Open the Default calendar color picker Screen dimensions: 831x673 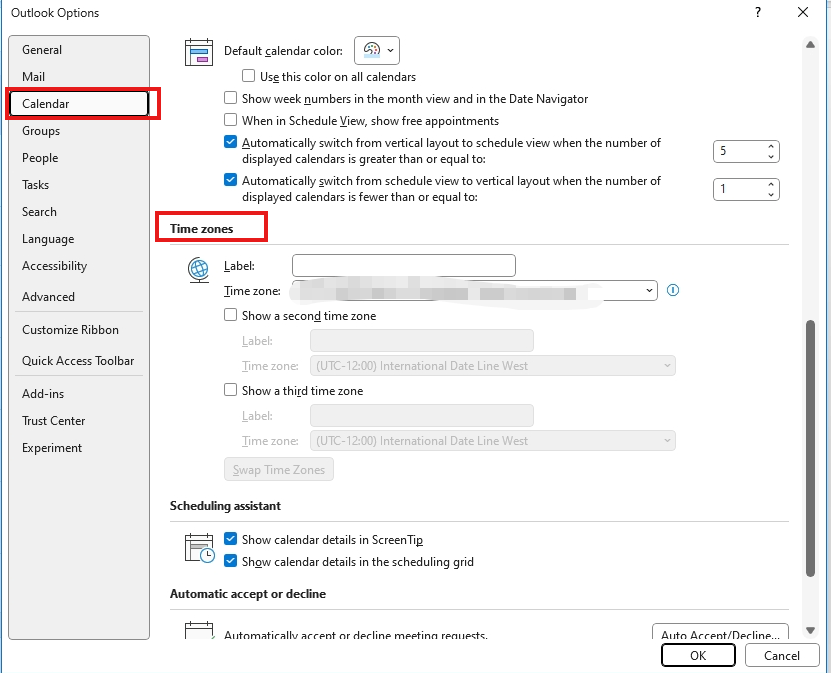pos(377,50)
